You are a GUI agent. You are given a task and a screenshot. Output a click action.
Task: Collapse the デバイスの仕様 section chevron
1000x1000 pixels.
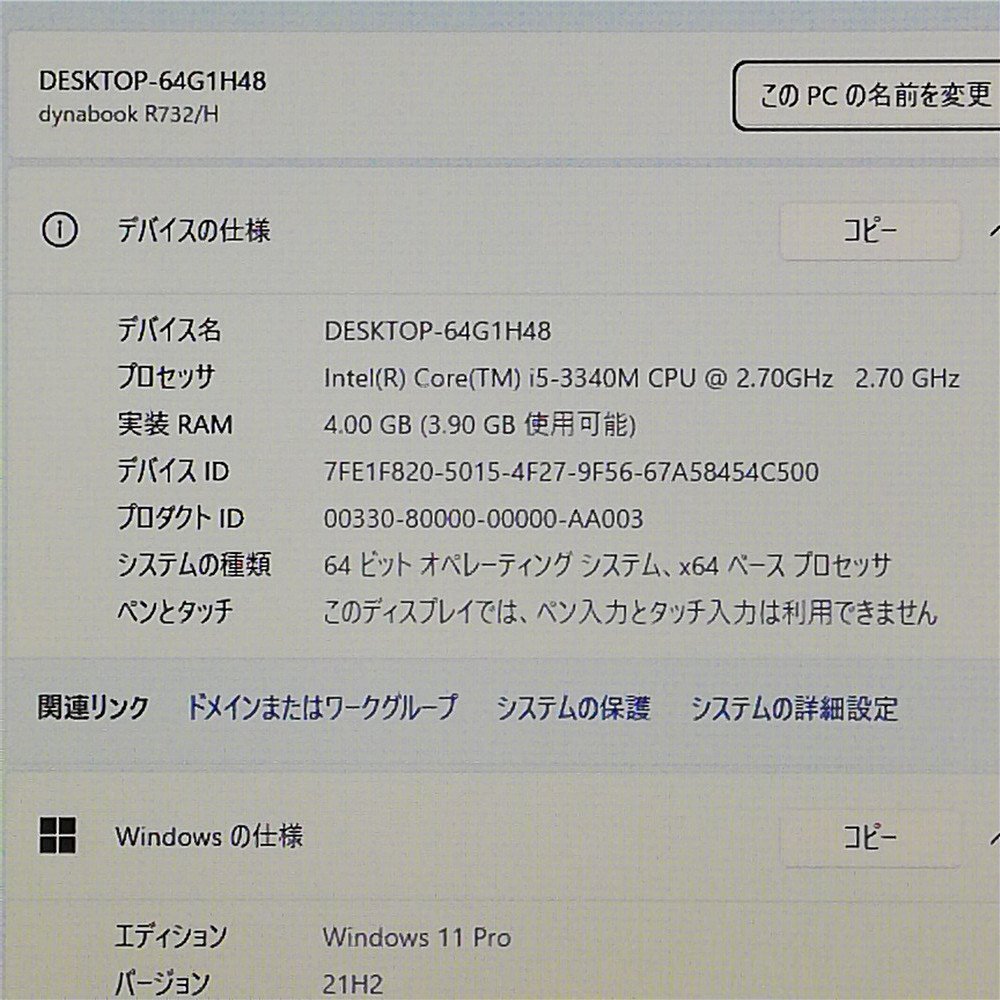[x=994, y=231]
